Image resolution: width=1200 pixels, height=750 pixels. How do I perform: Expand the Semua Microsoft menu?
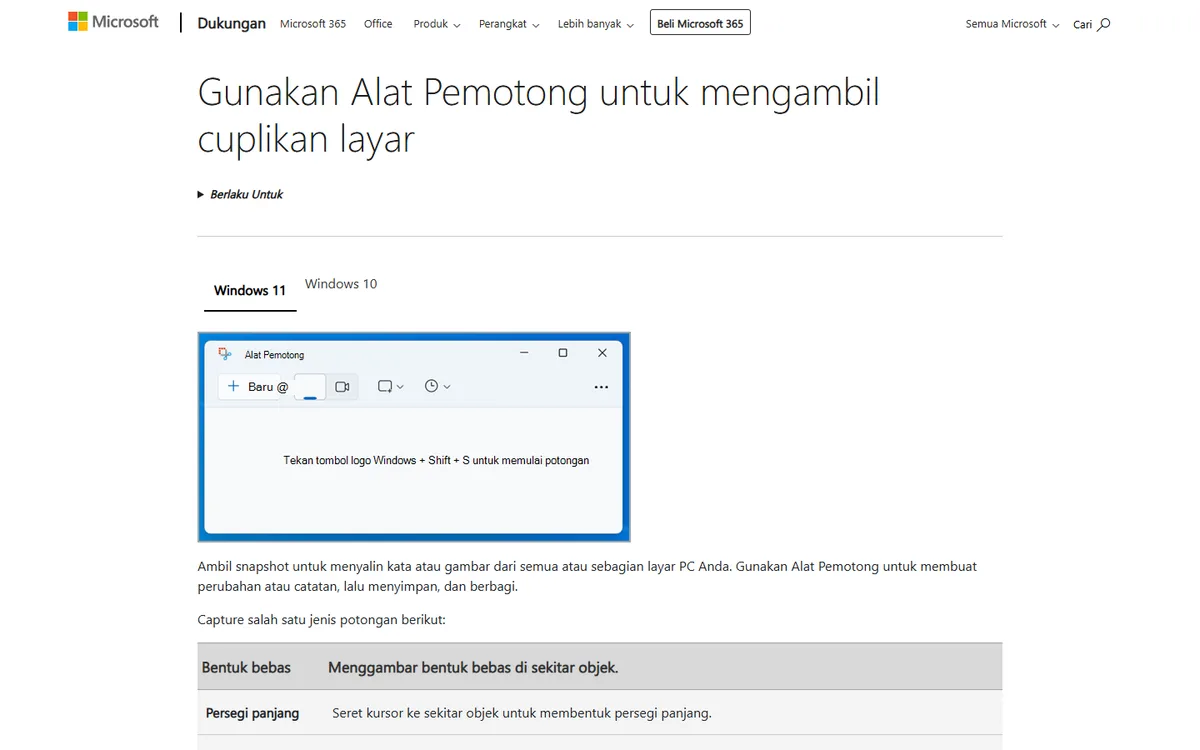coord(1012,24)
